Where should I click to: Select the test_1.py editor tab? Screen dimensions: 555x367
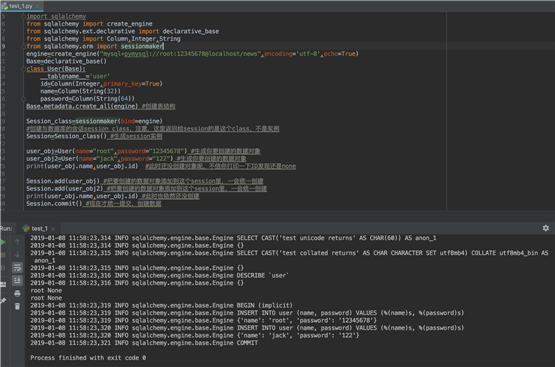(21, 6)
